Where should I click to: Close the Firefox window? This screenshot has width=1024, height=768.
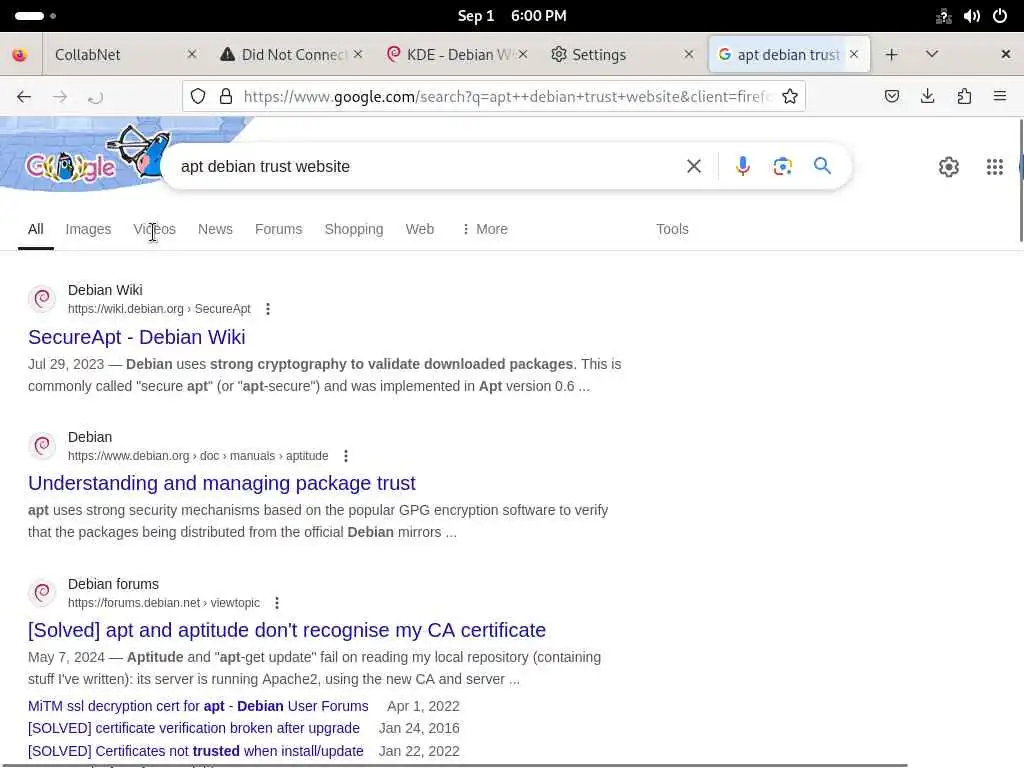pos(1006,54)
